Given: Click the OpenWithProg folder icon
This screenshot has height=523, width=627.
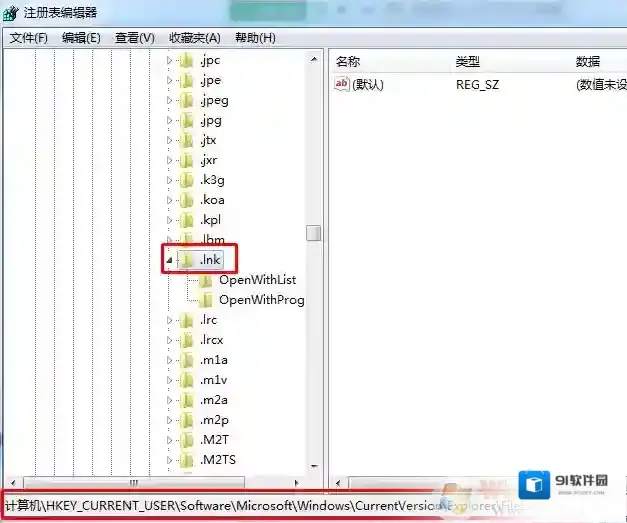Looking at the screenshot, I should pyautogui.click(x=206, y=300).
